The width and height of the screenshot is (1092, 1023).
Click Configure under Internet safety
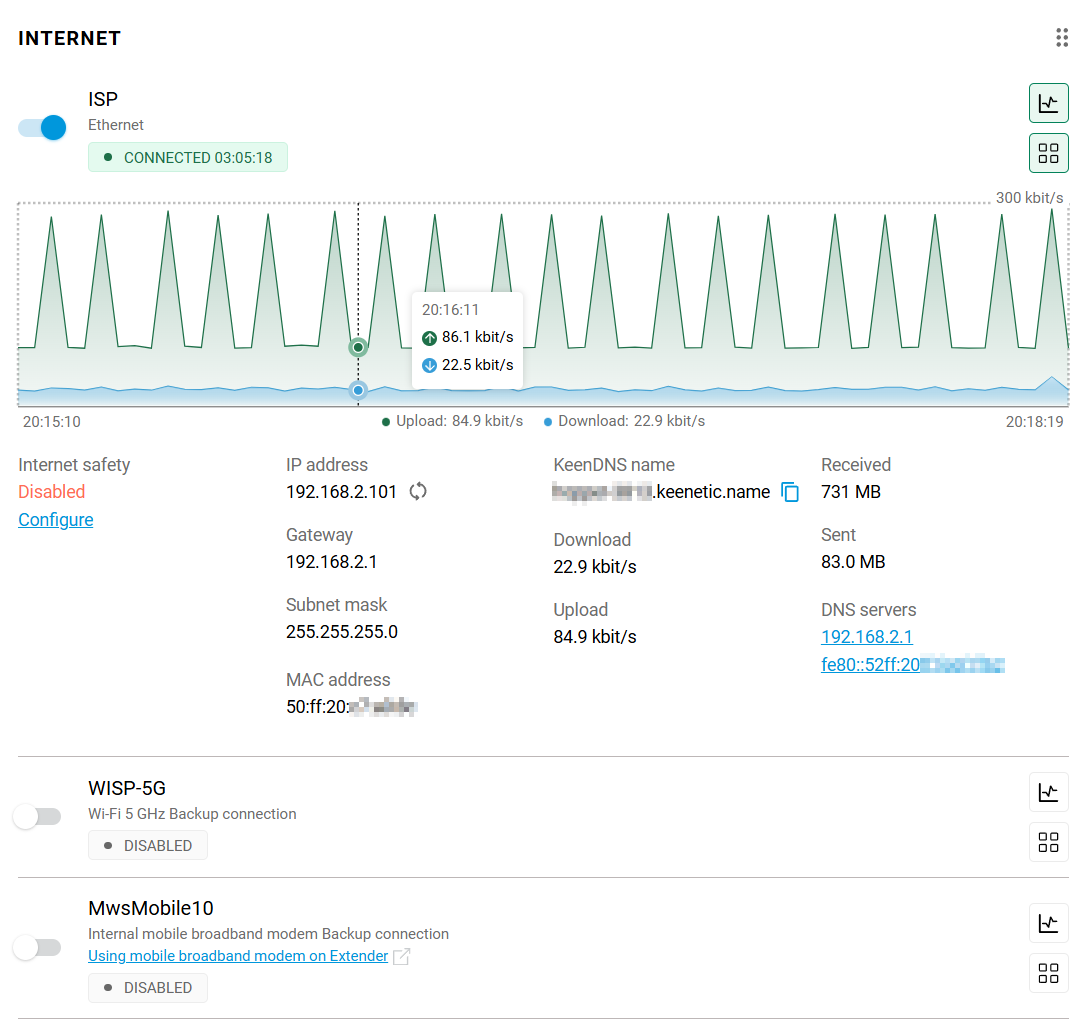[56, 520]
